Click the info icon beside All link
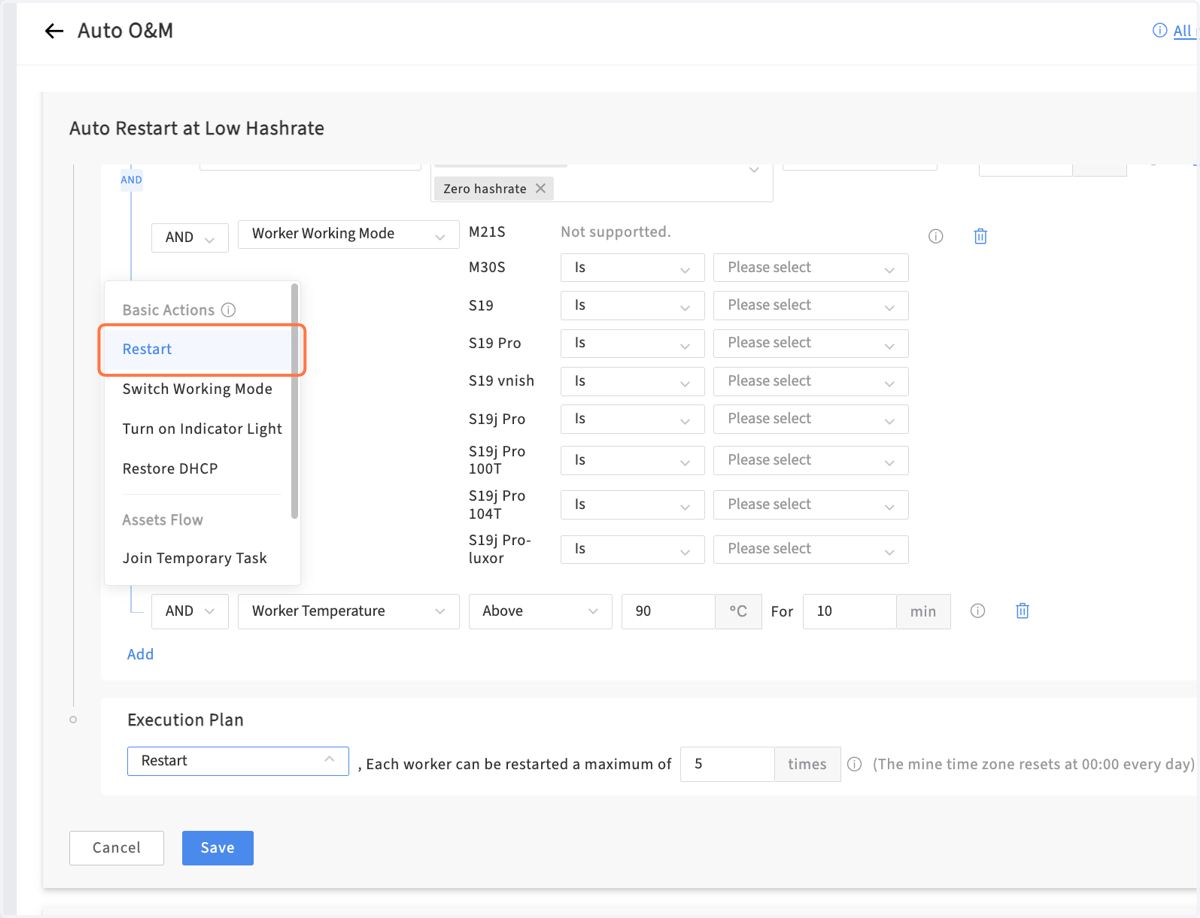This screenshot has height=918, width=1200. point(1160,31)
